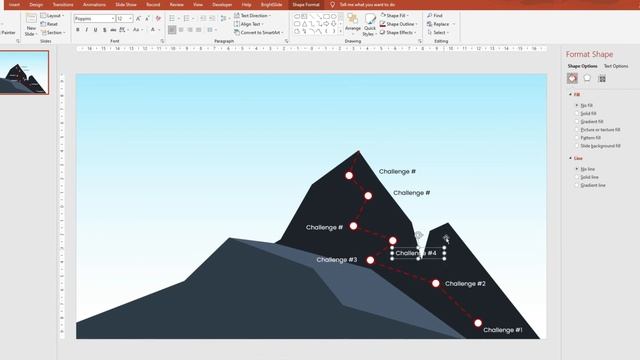Click Tell me what you want lightbulb
640x360 pixels.
tap(332, 4)
